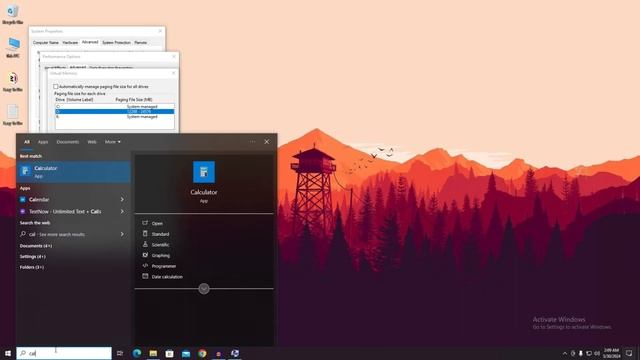Expand the Settings results group
The image size is (640, 360).
pos(33,256)
